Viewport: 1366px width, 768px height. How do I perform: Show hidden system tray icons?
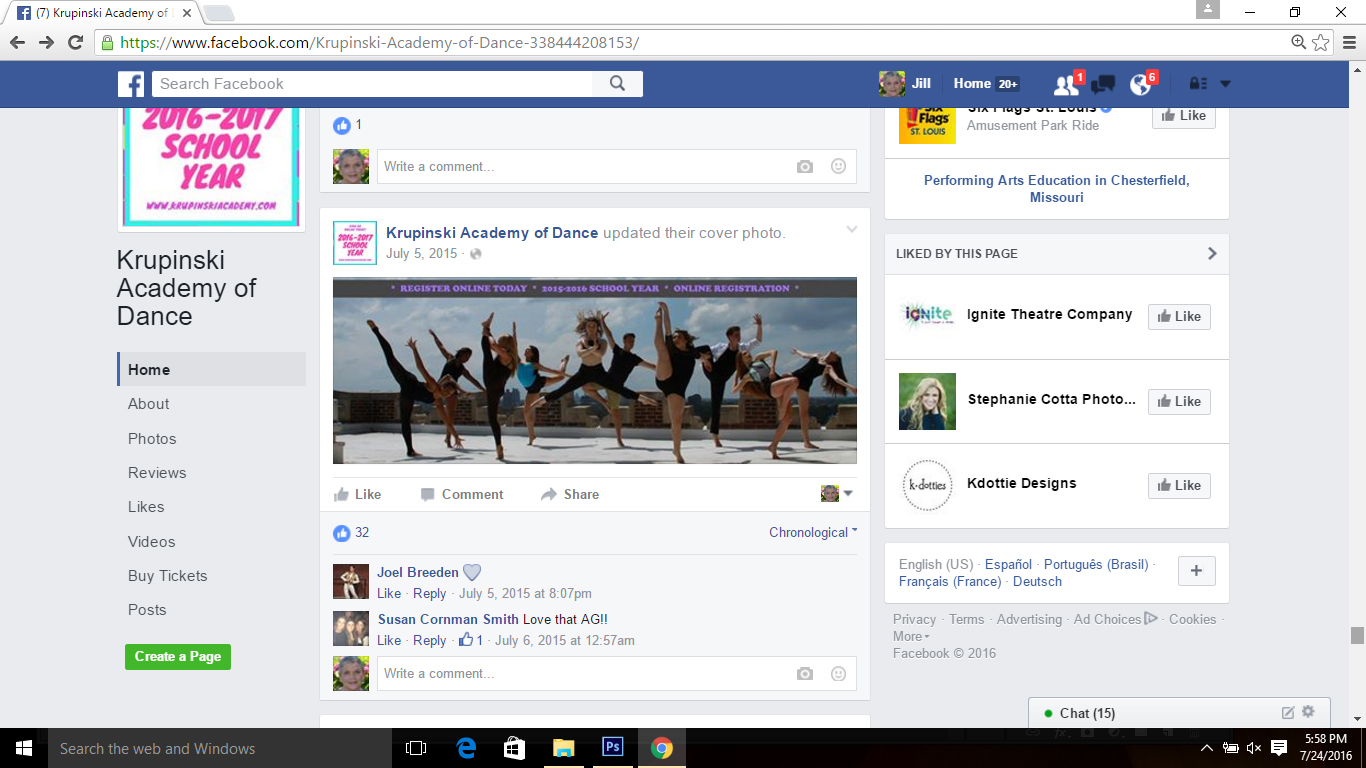tap(1206, 748)
